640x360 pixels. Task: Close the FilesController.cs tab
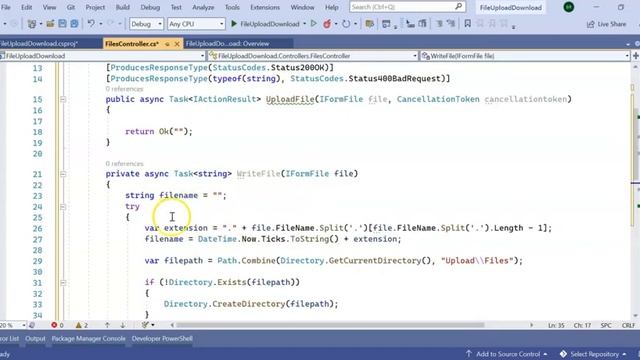[177, 44]
